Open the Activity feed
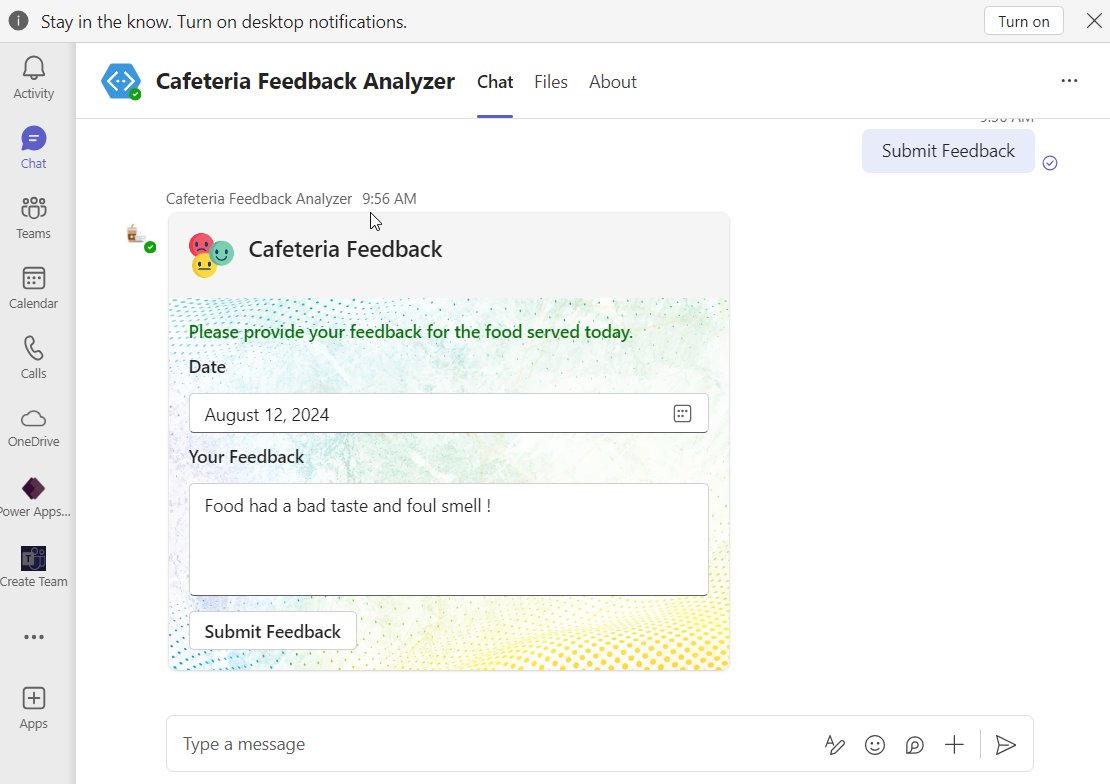Viewport: 1110px width, 784px height. click(x=33, y=75)
